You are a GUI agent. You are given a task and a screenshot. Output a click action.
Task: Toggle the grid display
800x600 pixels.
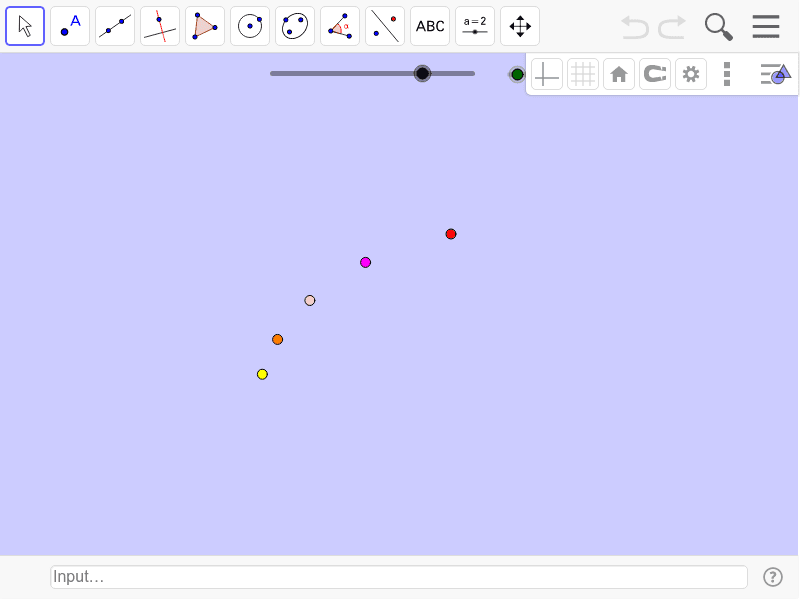point(583,74)
